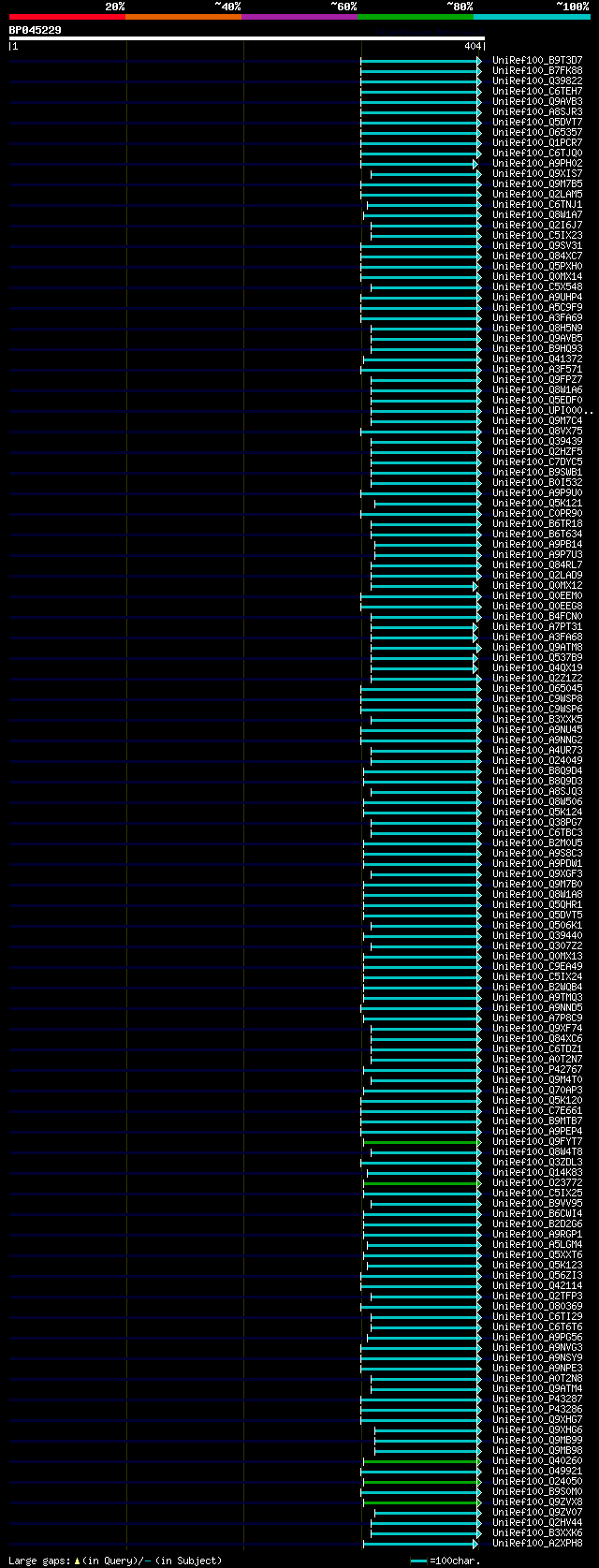The image size is (599, 1568).
Task: Open hit UniRef100_O65357
Action: [x=537, y=132]
